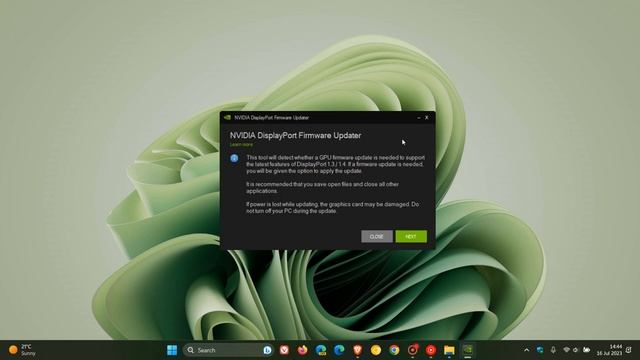Launch Vivaldi browser from taskbar

click(x=284, y=350)
